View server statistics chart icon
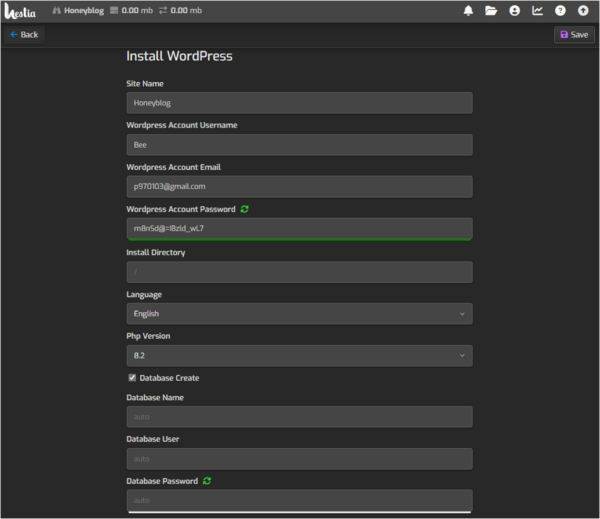Image resolution: width=600 pixels, height=519 pixels. [x=537, y=11]
